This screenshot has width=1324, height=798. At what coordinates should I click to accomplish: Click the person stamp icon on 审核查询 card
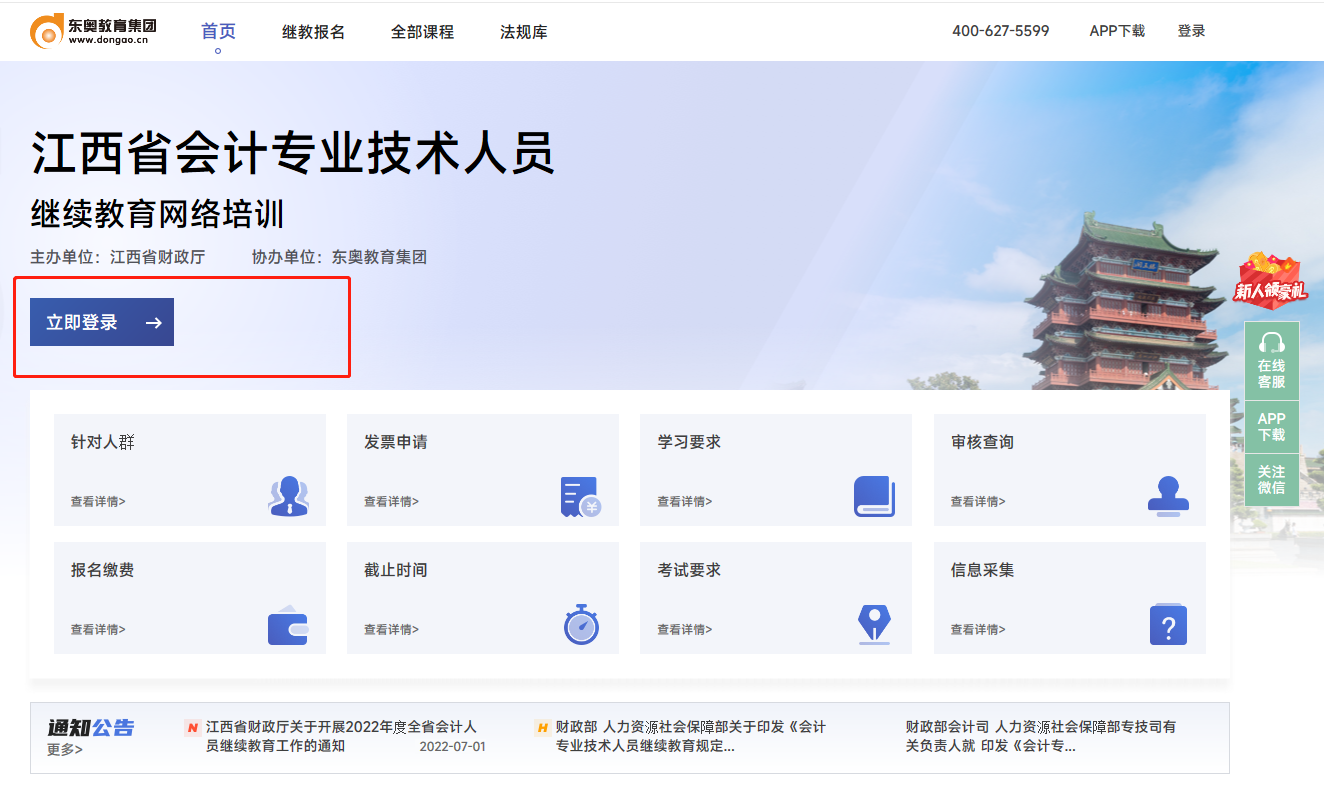[x=1167, y=497]
